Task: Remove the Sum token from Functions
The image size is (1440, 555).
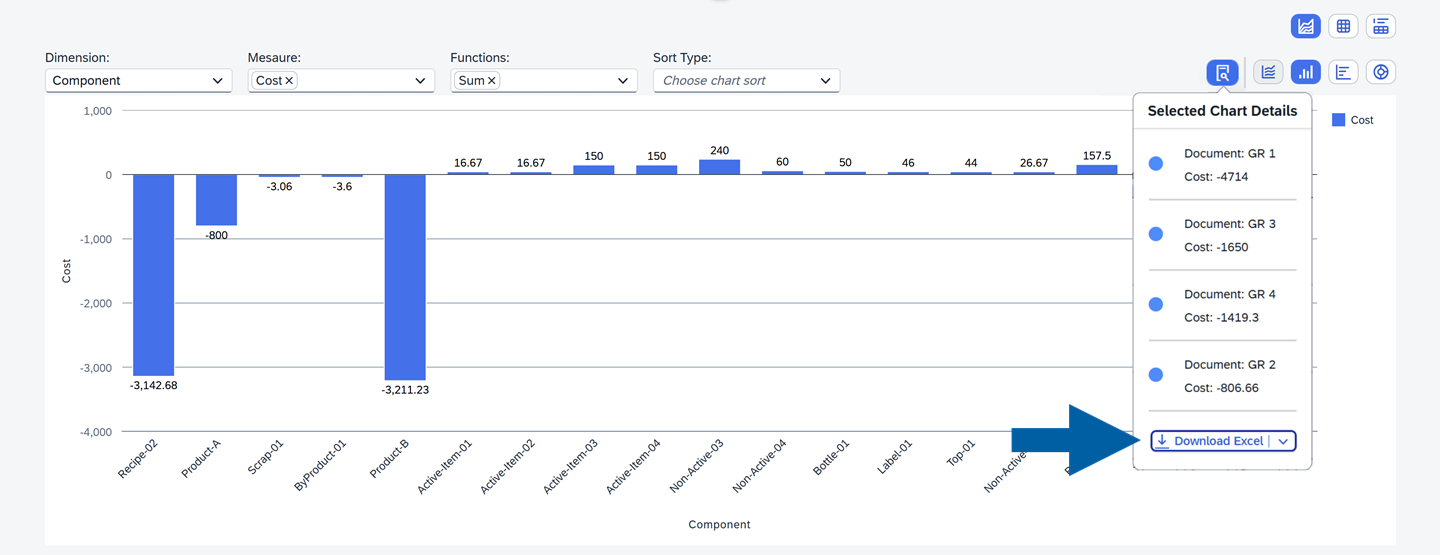Action: click(491, 81)
